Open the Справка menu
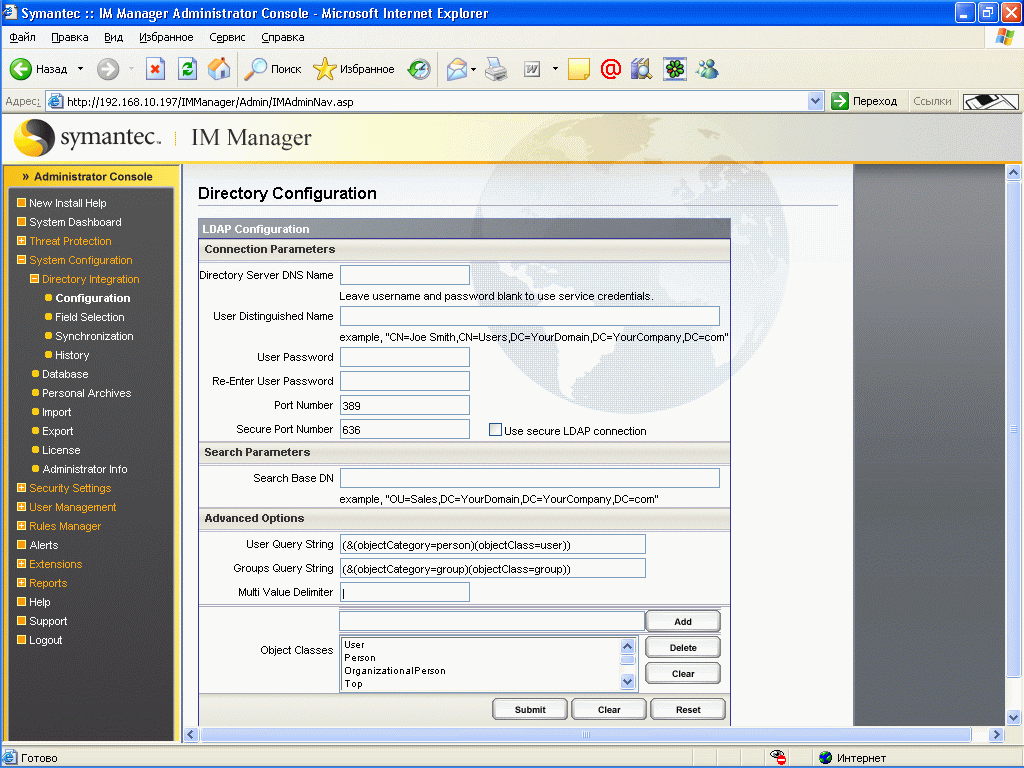The width and height of the screenshot is (1024, 768). coord(283,37)
